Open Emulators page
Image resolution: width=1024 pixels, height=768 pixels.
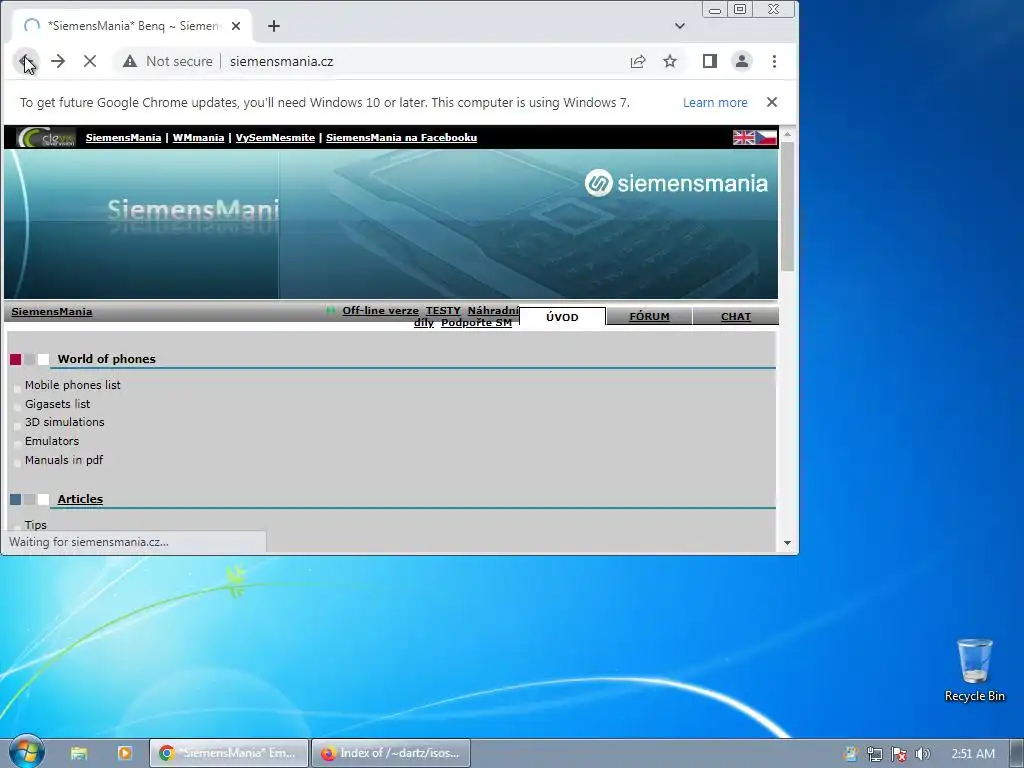pos(52,441)
